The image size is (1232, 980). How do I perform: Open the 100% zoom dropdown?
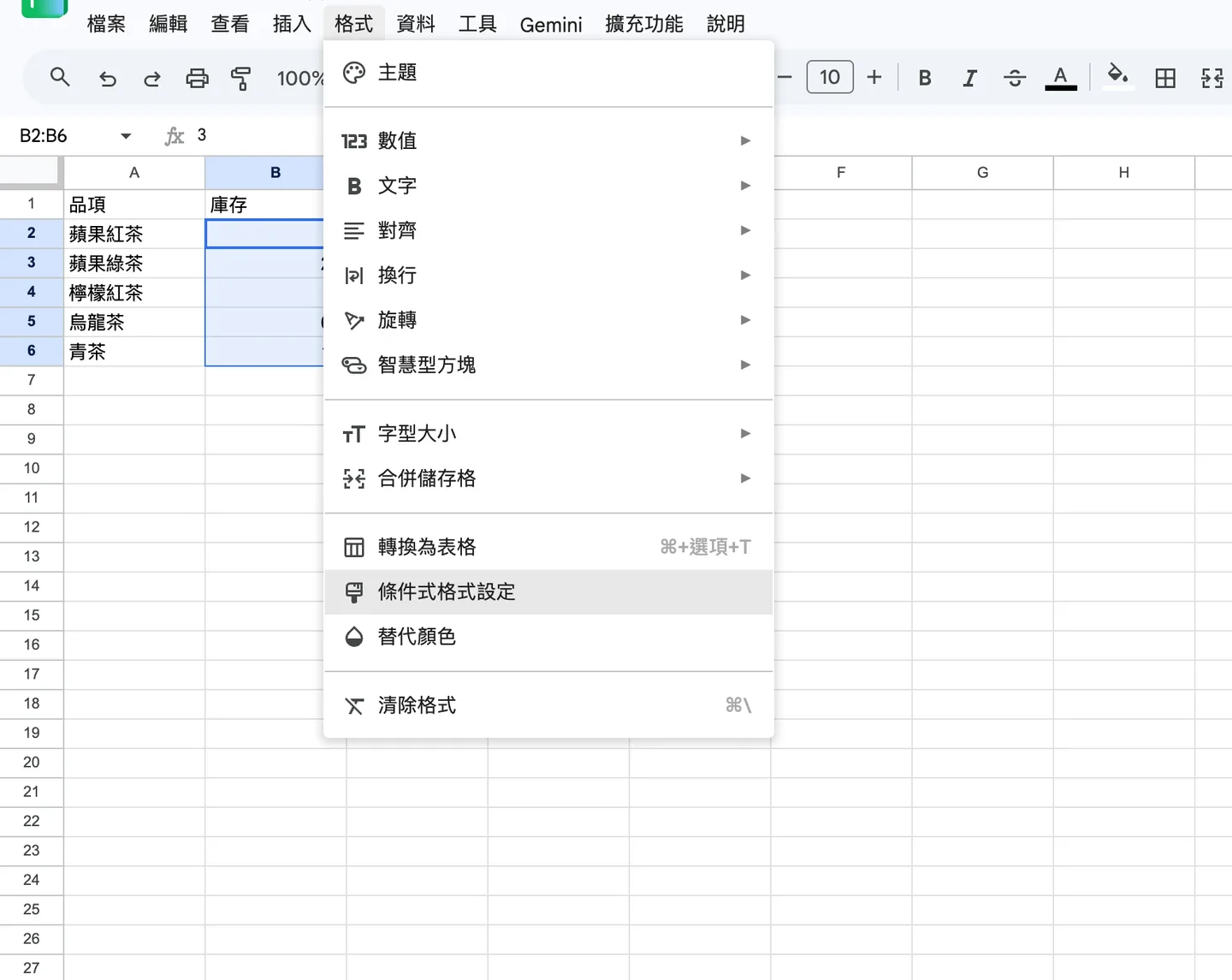click(299, 79)
